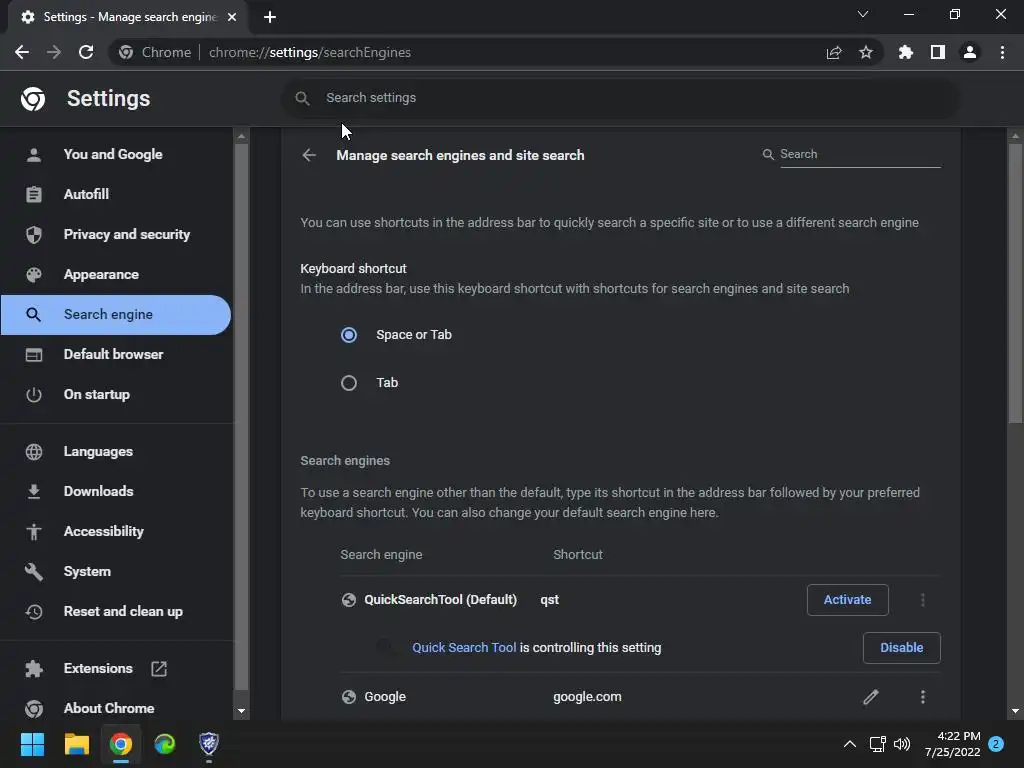Open the notification badge showing 2
This screenshot has width=1024, height=768.
(x=996, y=744)
